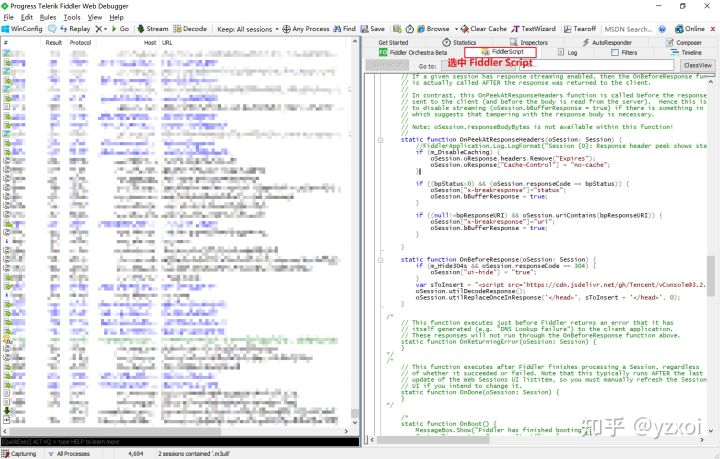Open the Keep: All sessions dropdown
Image resolution: width=720 pixels, height=459 pixels.
pyautogui.click(x=248, y=29)
